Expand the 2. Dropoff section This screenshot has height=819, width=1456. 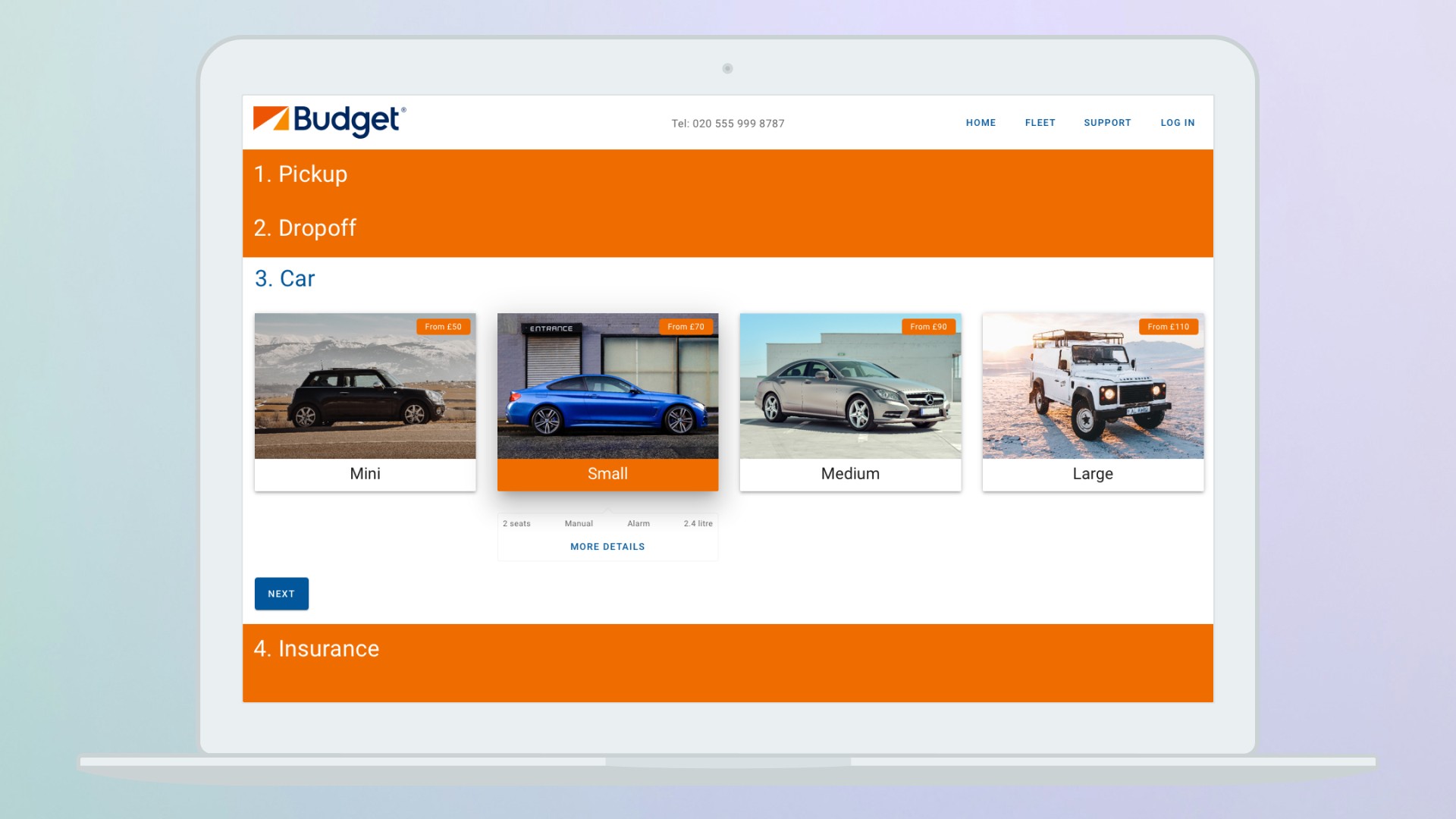coord(305,228)
